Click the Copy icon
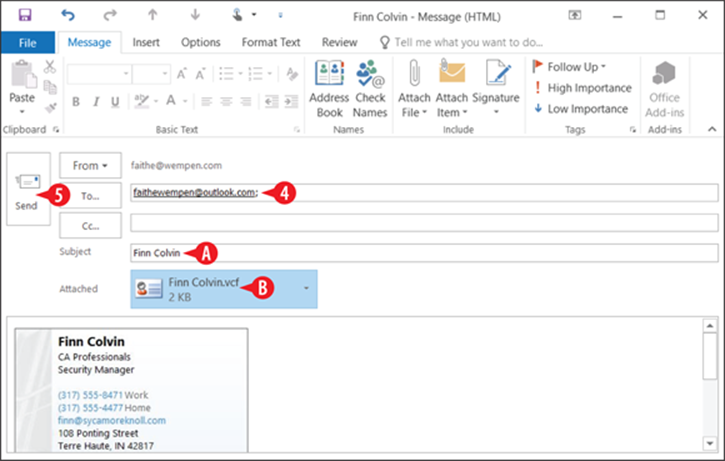Screen dimensions: 725x461 pyautogui.click(x=50, y=87)
